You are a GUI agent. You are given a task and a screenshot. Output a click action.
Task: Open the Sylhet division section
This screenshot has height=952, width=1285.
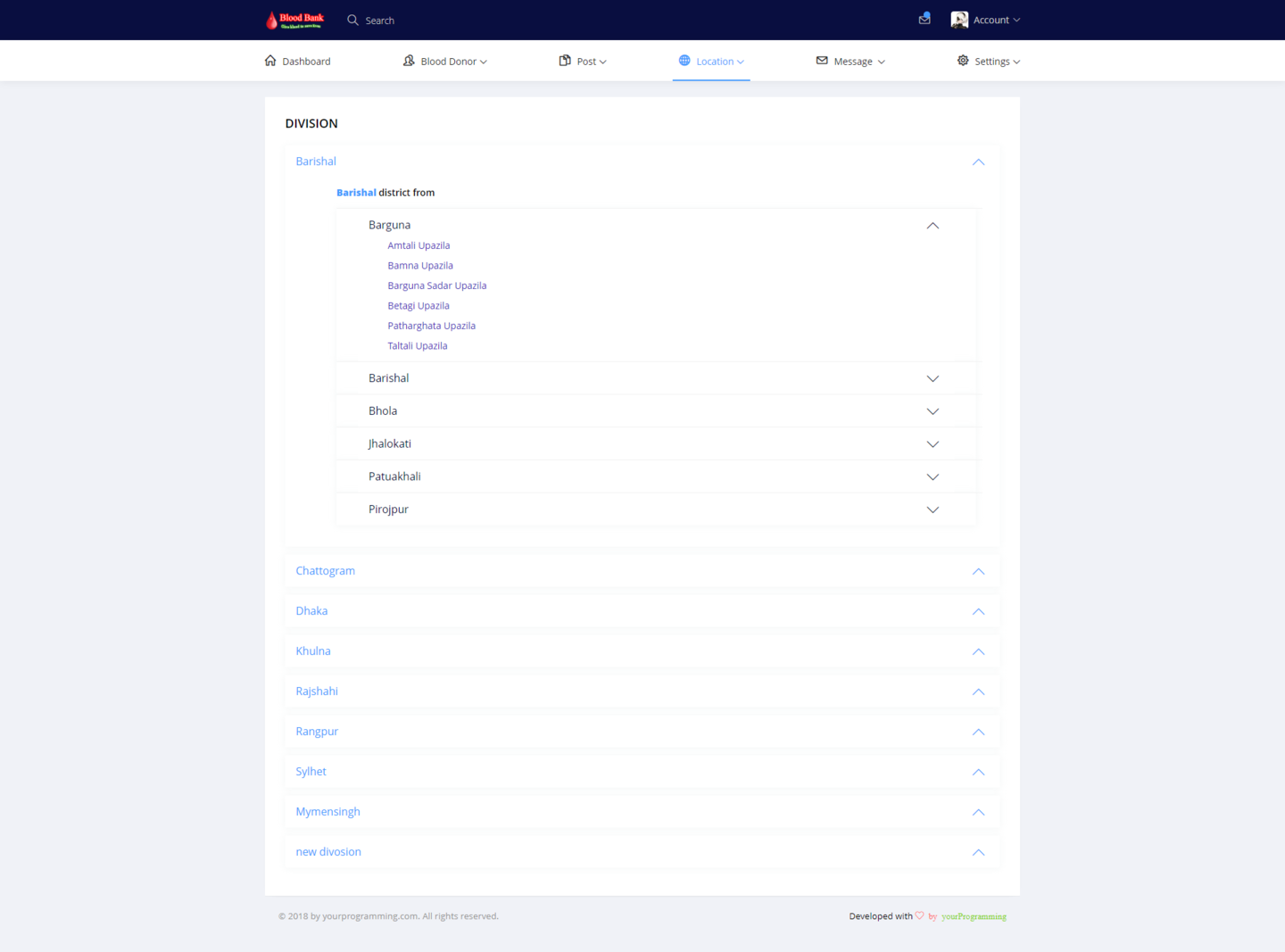pos(311,772)
